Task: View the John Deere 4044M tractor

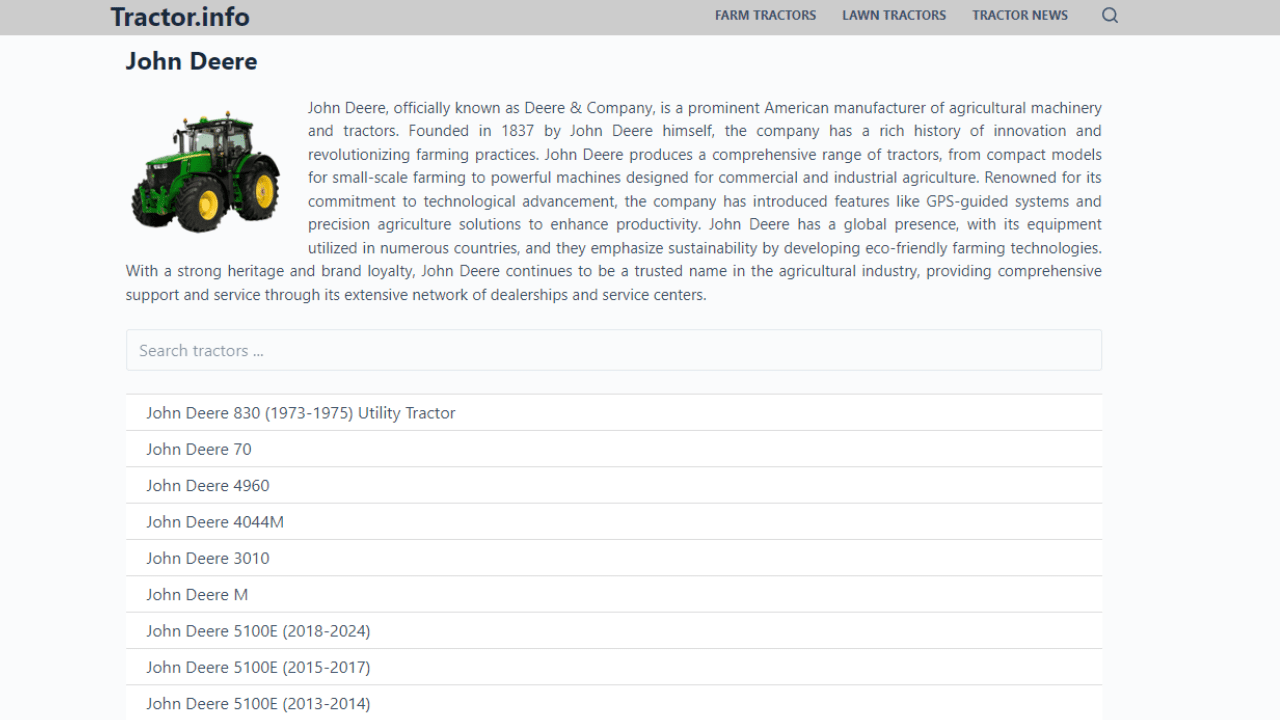Action: tap(215, 522)
